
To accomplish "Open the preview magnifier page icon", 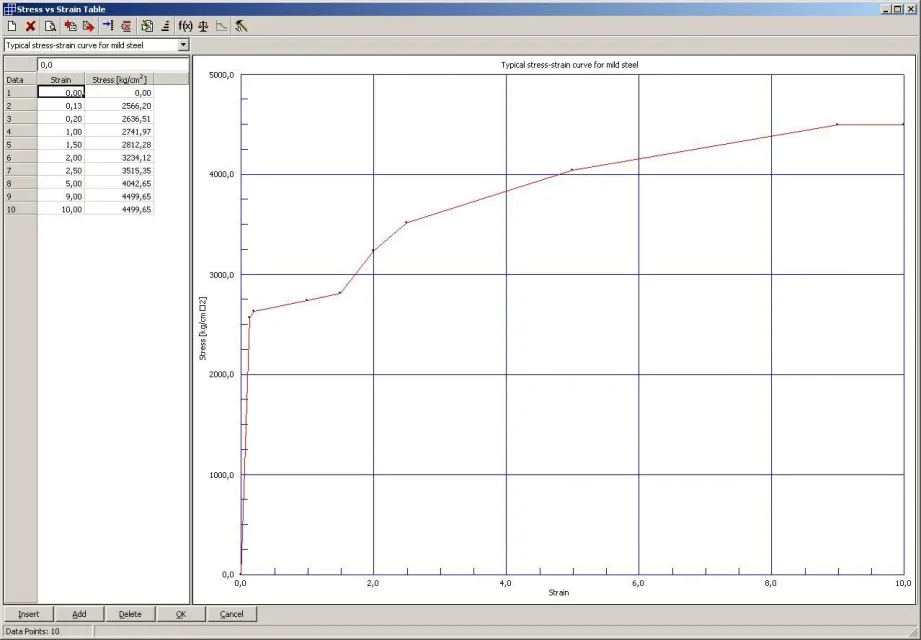I will (x=51, y=26).
